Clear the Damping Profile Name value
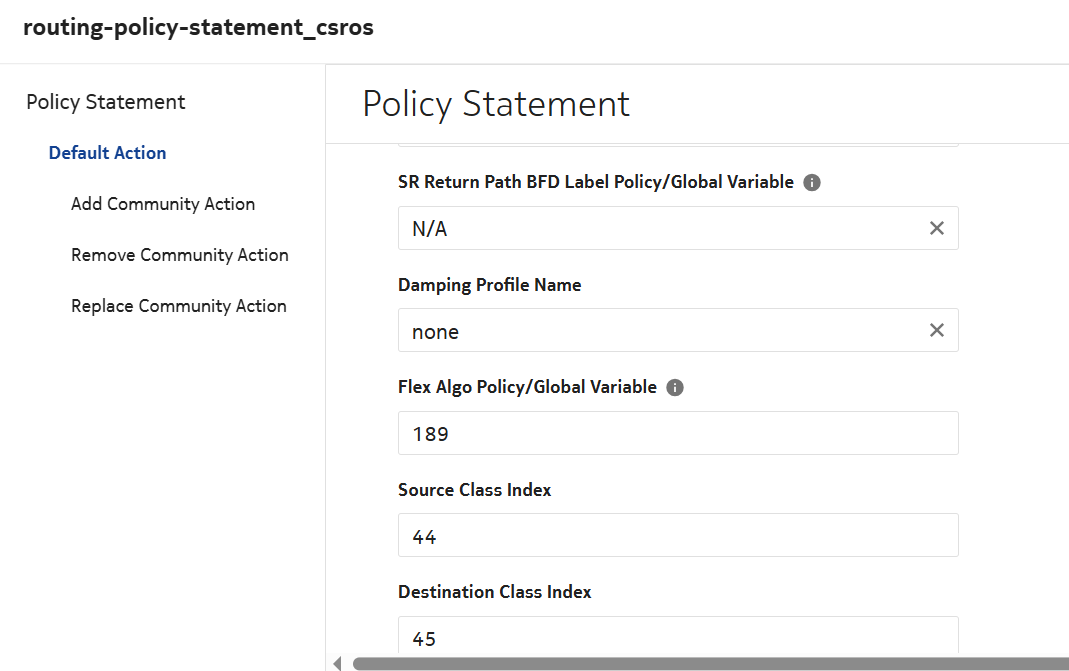This screenshot has width=1069, height=671. [x=936, y=330]
